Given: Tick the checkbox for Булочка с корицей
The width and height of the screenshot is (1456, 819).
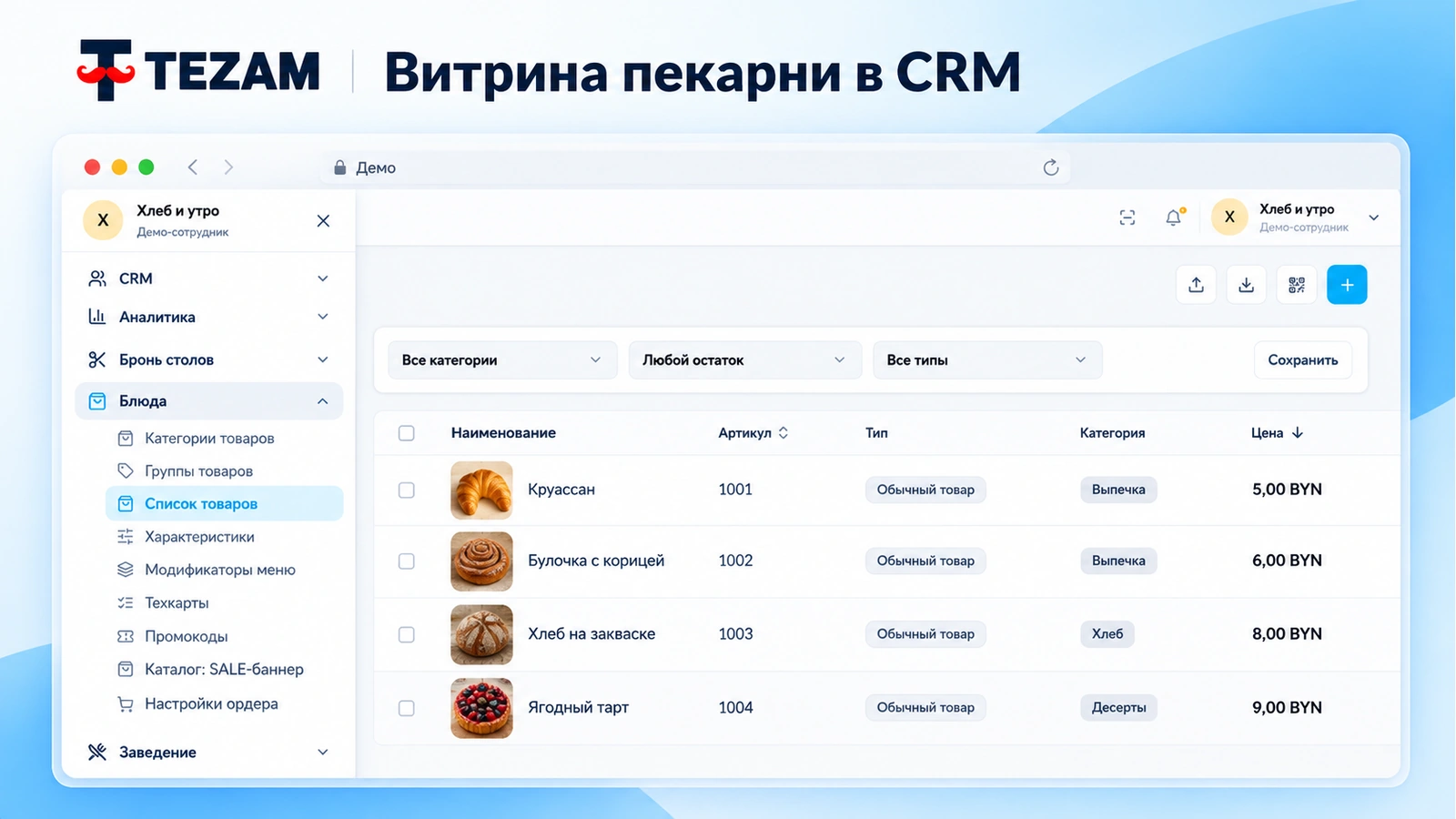Looking at the screenshot, I should pos(407,561).
